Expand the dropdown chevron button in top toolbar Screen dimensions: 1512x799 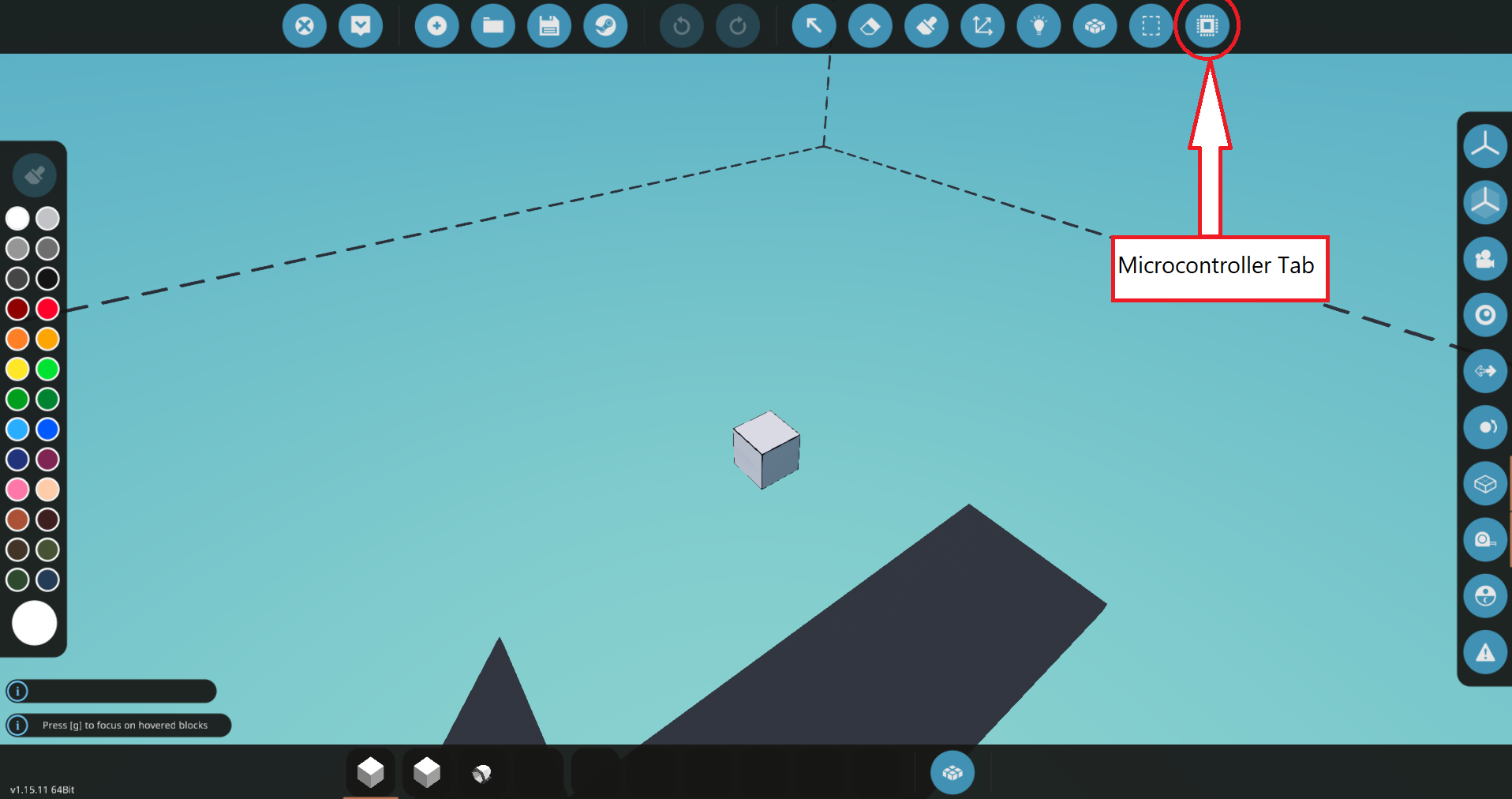click(x=361, y=26)
